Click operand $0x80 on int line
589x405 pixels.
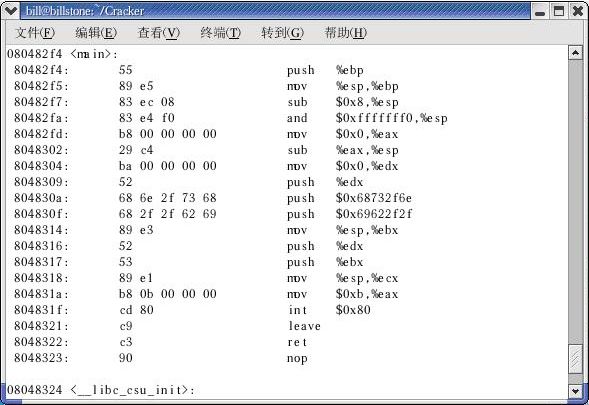[x=353, y=310]
